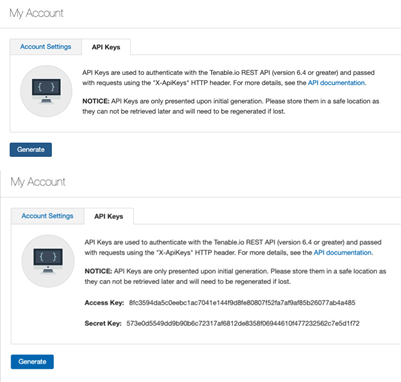
Task: Open Account Settings tab in the panel without keys
Action: pyautogui.click(x=46, y=47)
